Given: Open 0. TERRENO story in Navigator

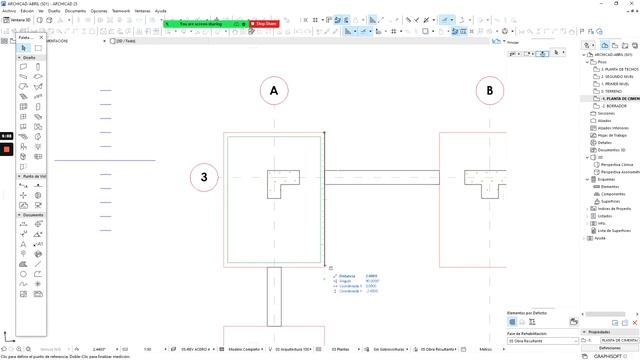Looking at the screenshot, I should click(611, 91).
